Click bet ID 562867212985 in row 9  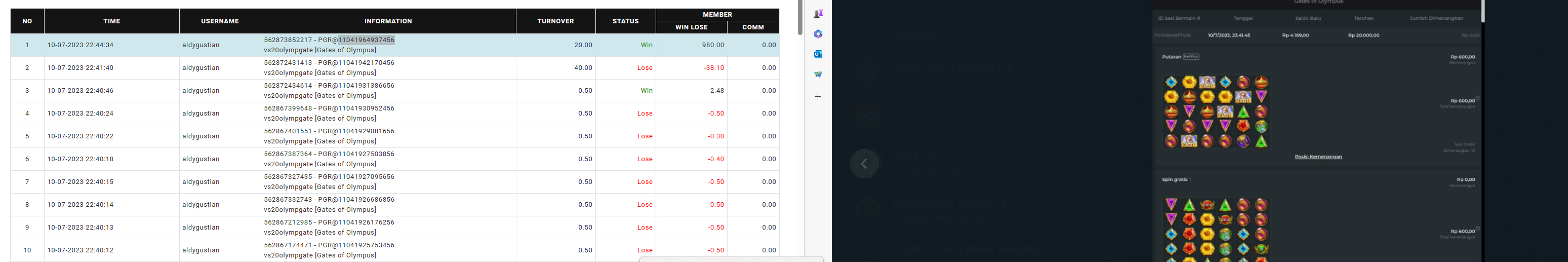click(288, 222)
